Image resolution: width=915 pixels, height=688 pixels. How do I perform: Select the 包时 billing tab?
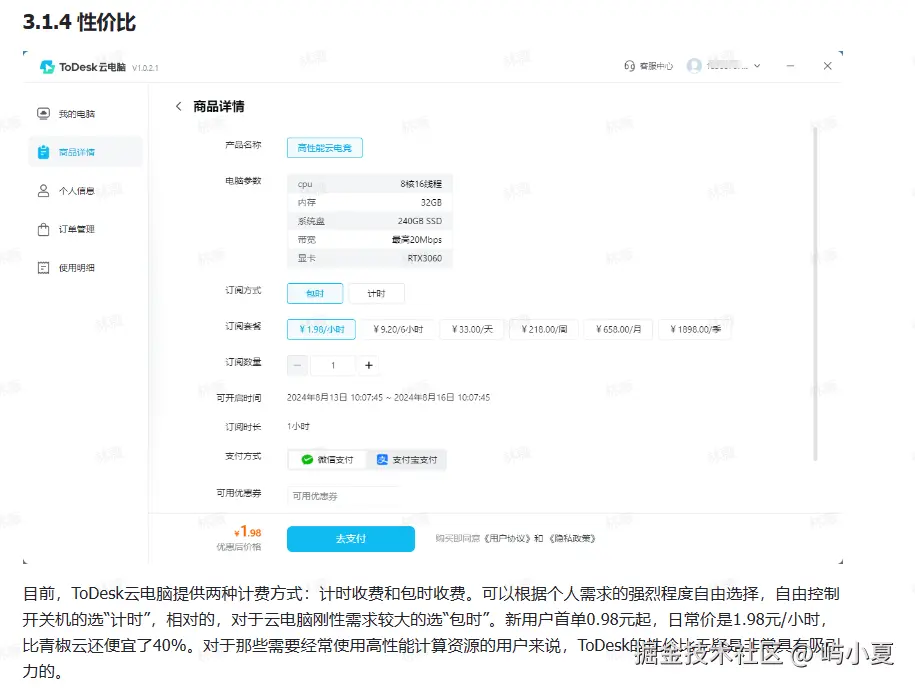[x=315, y=293]
